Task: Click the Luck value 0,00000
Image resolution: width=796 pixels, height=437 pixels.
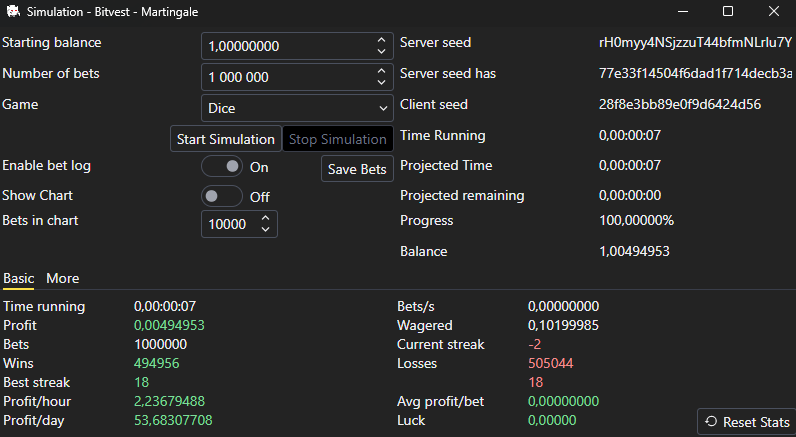Action: [552, 420]
